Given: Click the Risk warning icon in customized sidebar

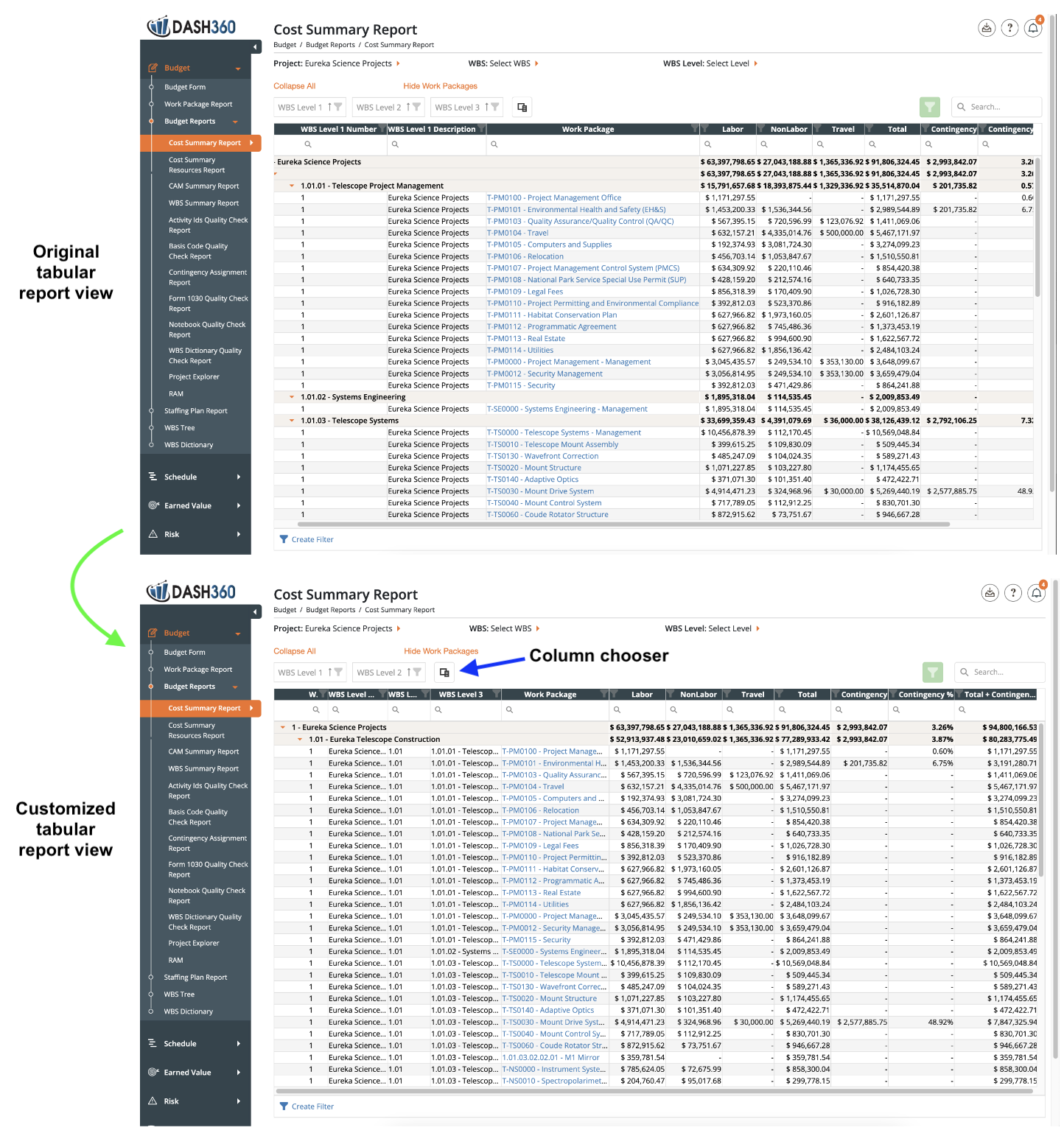Looking at the screenshot, I should click(153, 1101).
